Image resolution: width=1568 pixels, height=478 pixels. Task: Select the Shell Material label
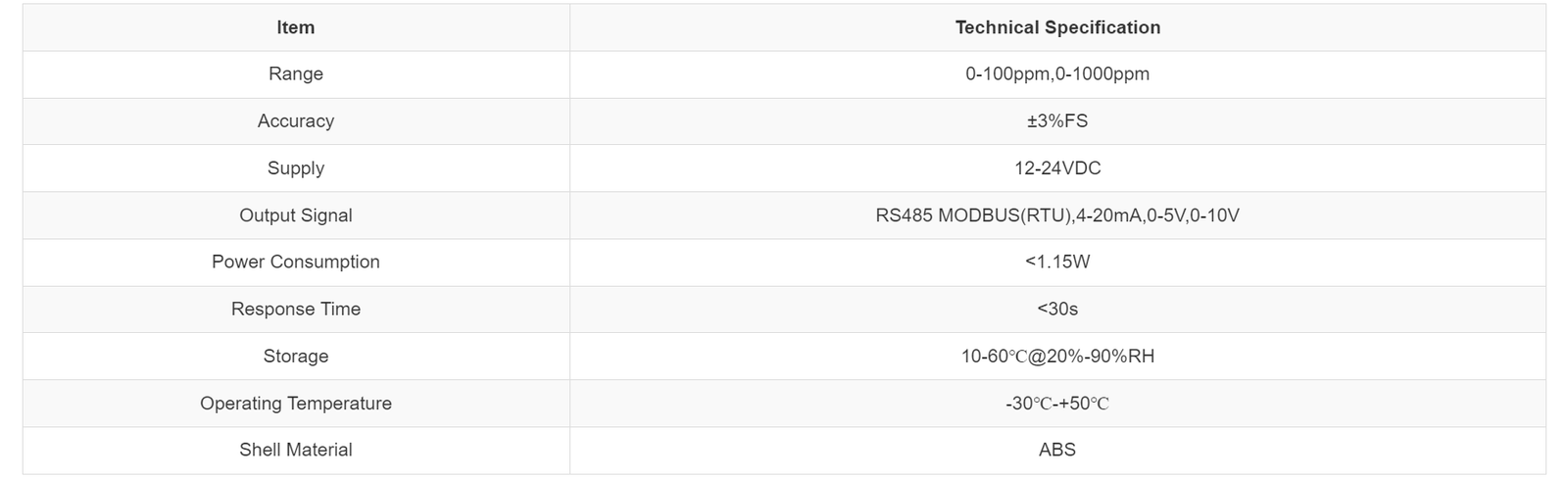[295, 450]
